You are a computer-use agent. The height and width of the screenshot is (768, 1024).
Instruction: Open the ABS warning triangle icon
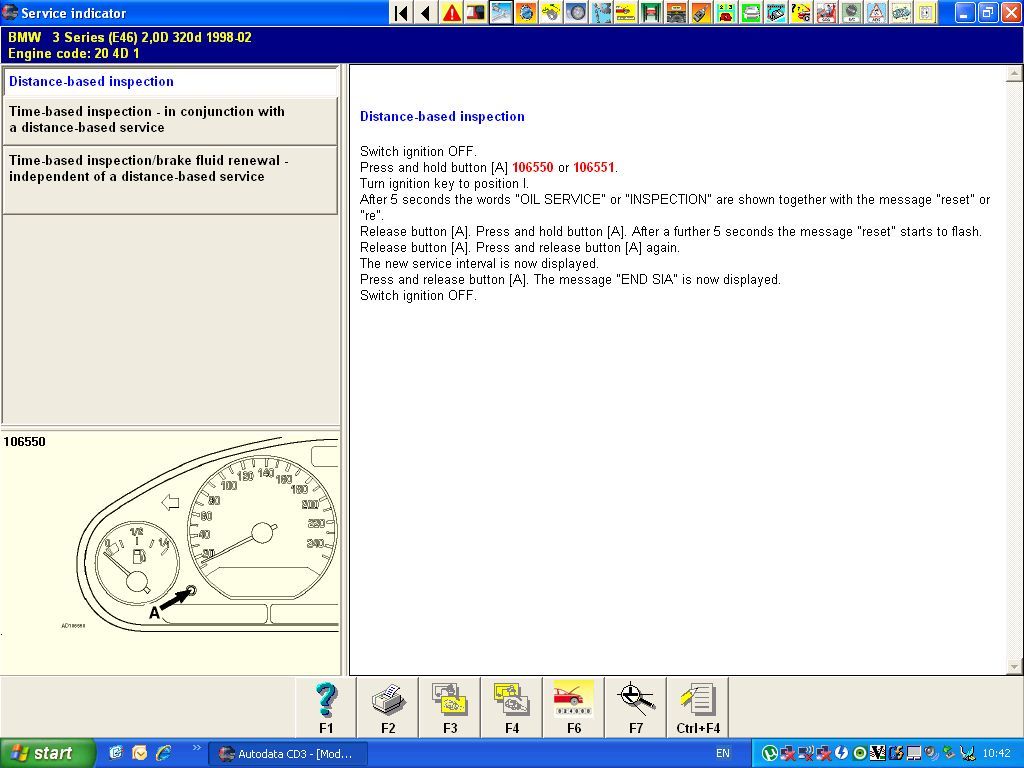(875, 12)
